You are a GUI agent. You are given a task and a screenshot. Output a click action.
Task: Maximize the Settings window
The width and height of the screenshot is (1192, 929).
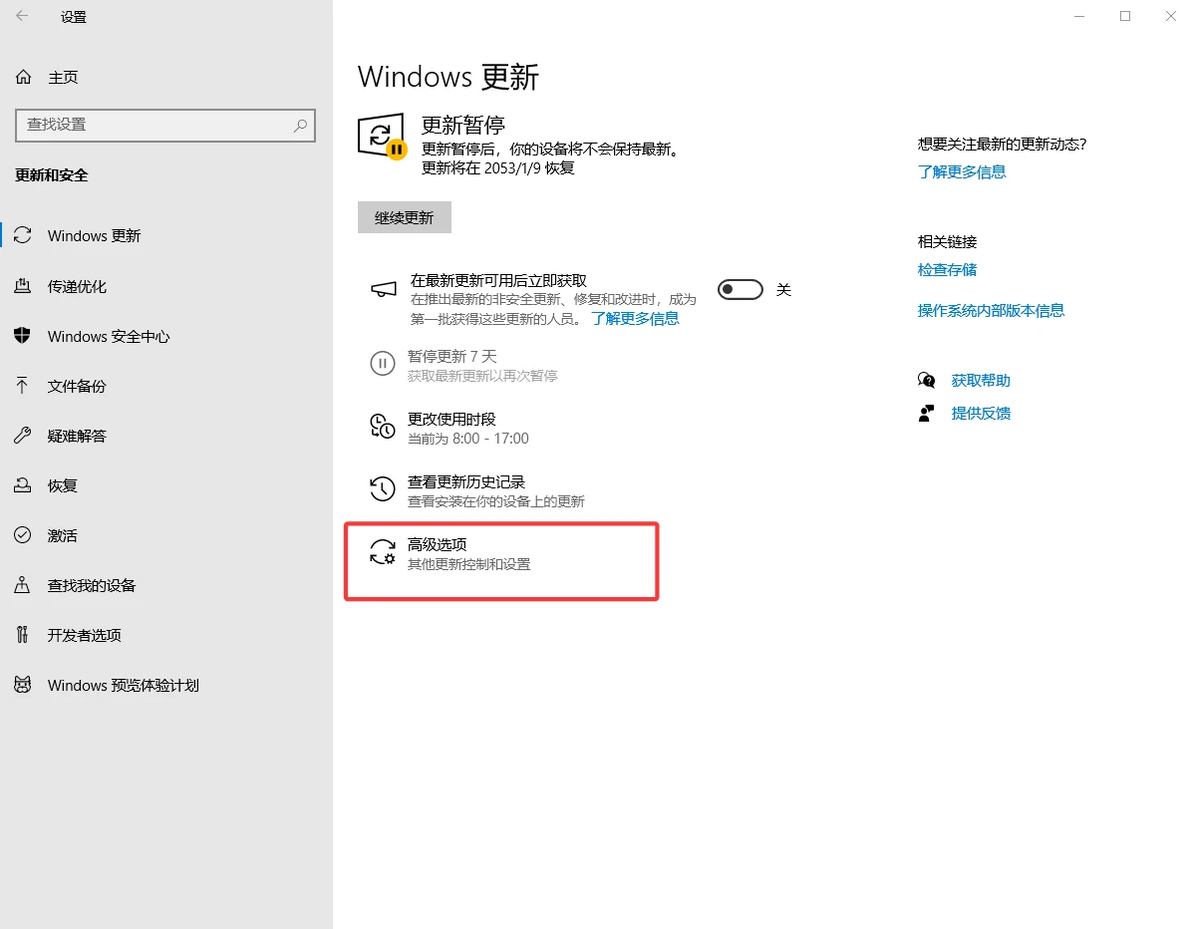click(1125, 16)
